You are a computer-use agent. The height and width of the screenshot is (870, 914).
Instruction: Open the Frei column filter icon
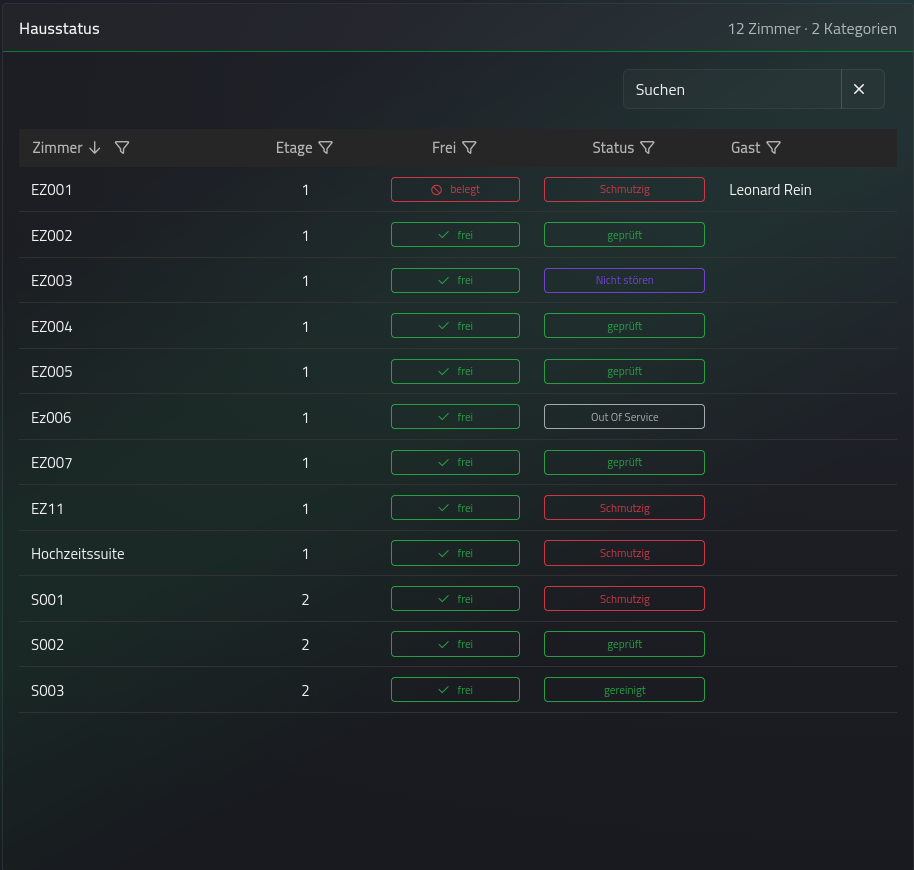point(469,148)
